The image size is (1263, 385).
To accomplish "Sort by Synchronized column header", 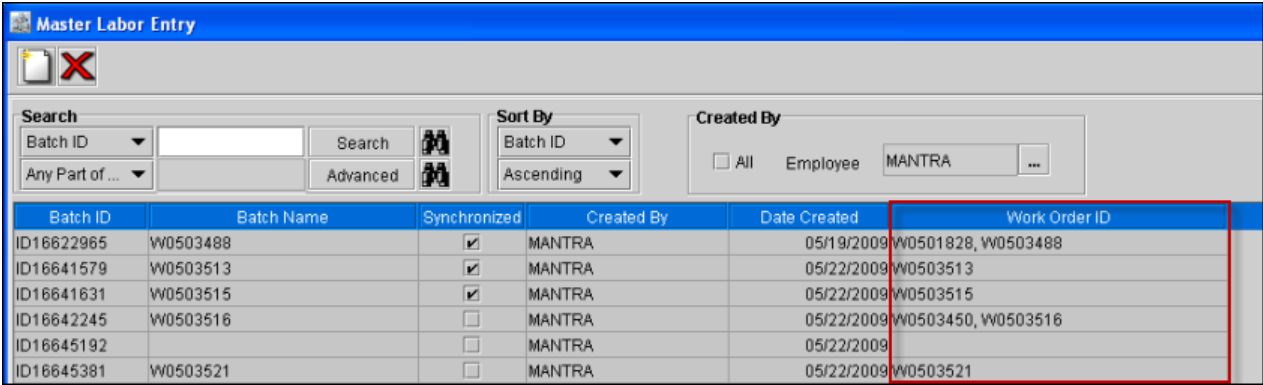I will pos(472,217).
